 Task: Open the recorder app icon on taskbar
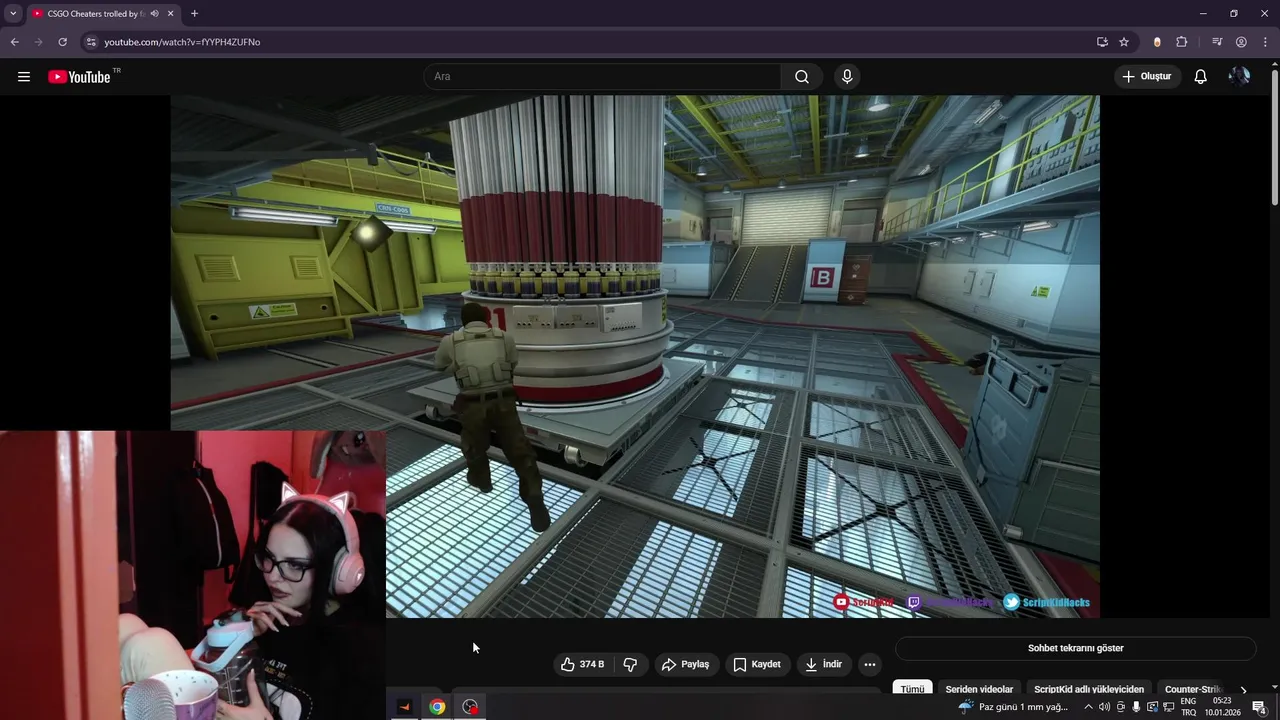point(470,707)
